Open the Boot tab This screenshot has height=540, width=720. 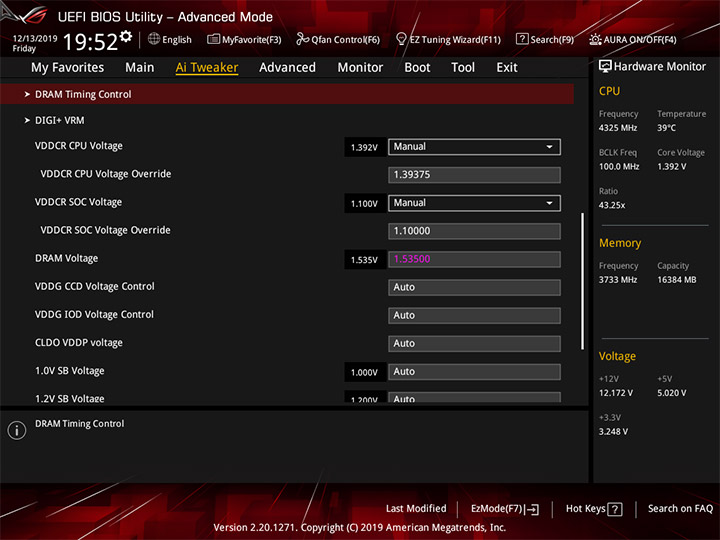coord(417,68)
